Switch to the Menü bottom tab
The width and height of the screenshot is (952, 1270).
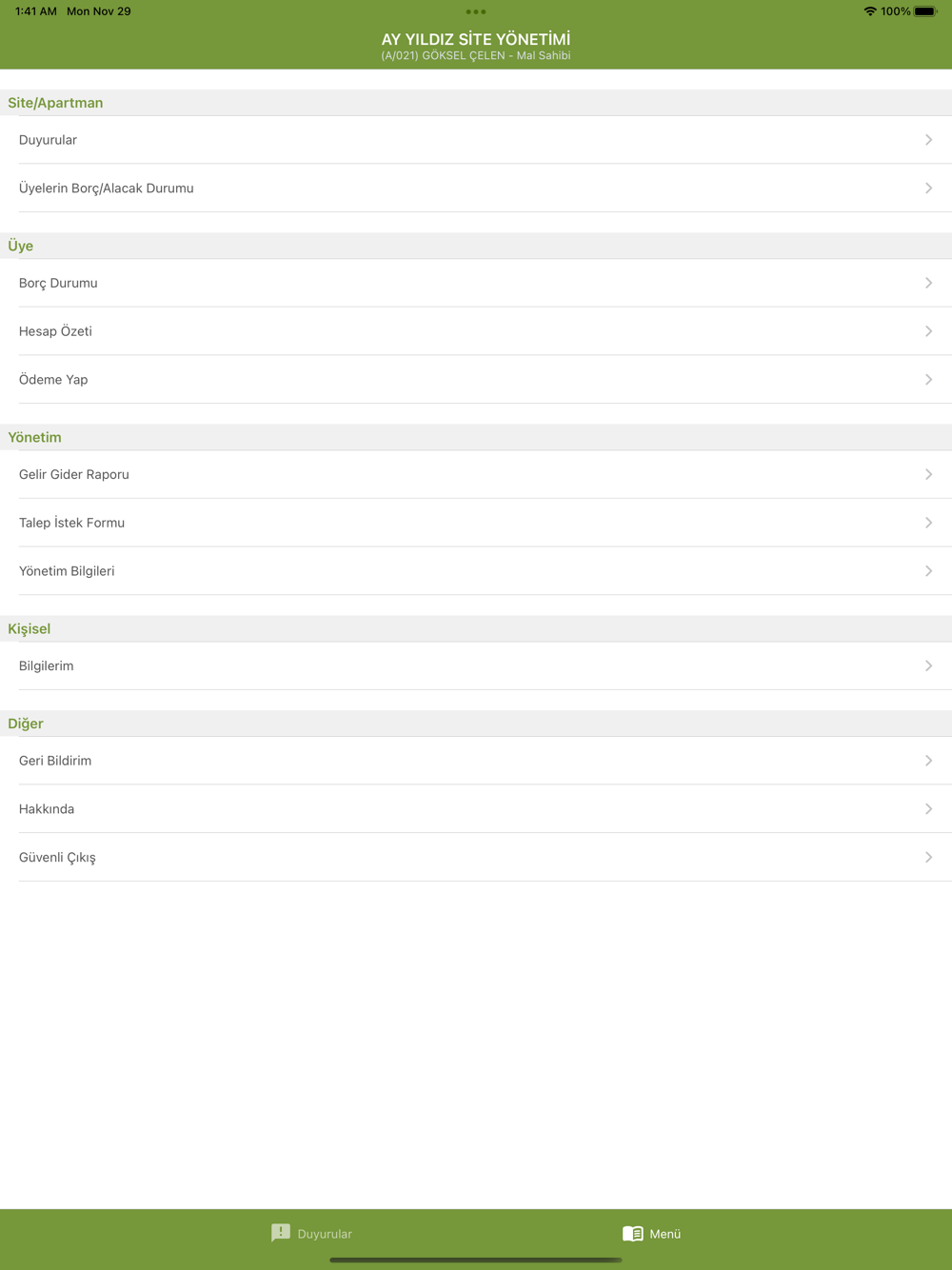pos(652,1234)
